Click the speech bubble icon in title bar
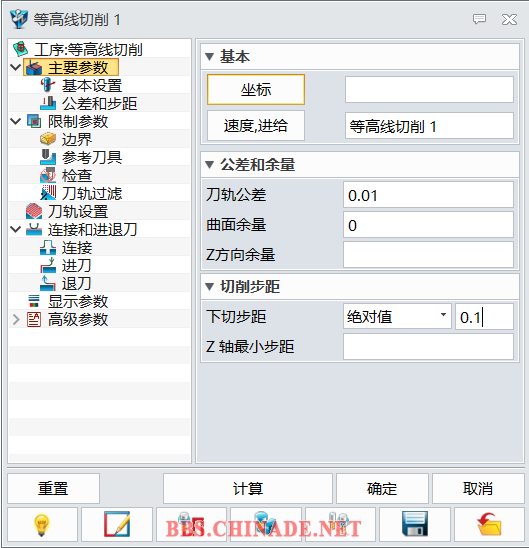 pyautogui.click(x=479, y=19)
